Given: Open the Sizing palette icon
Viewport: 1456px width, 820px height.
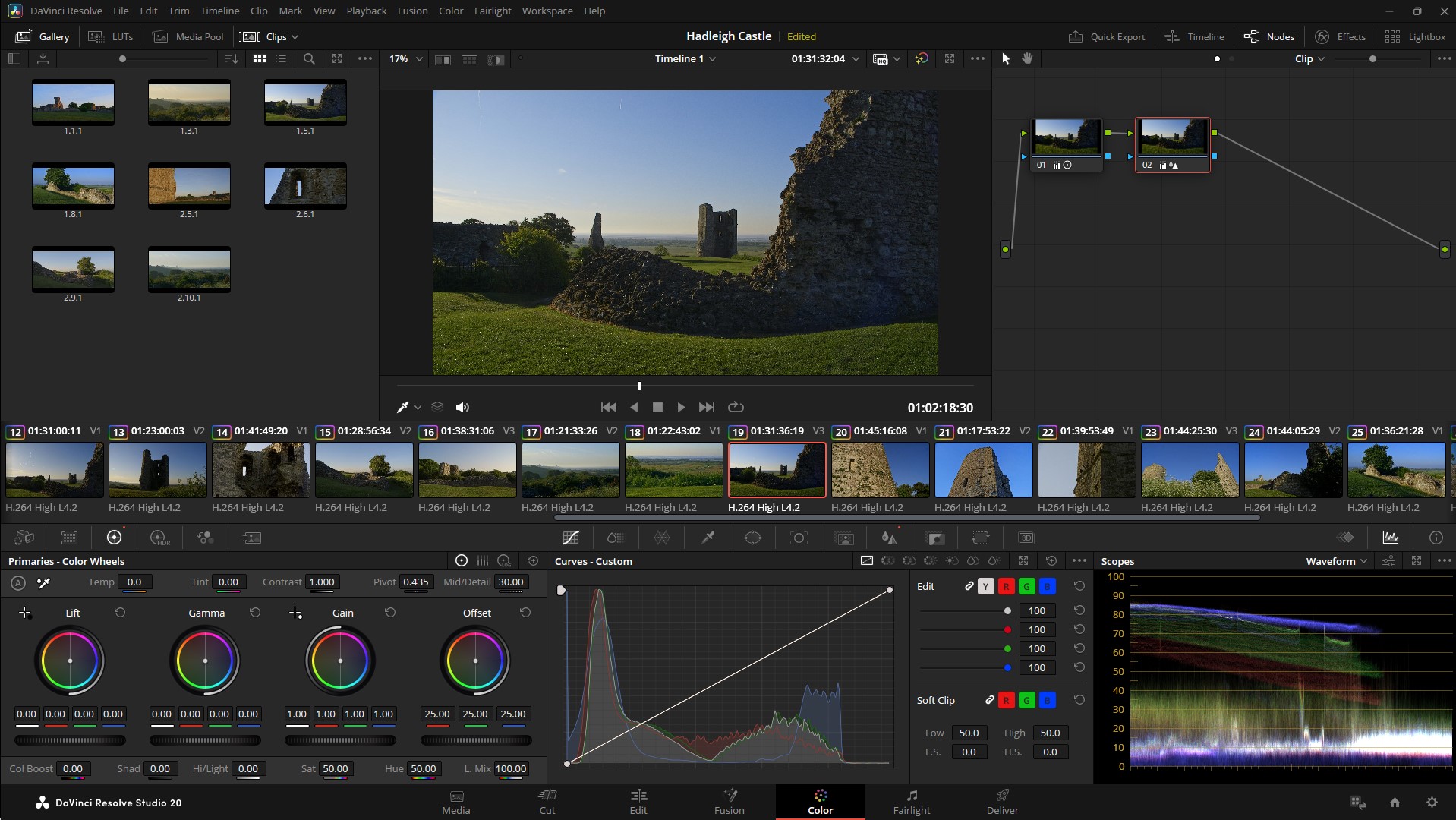Looking at the screenshot, I should click(981, 538).
